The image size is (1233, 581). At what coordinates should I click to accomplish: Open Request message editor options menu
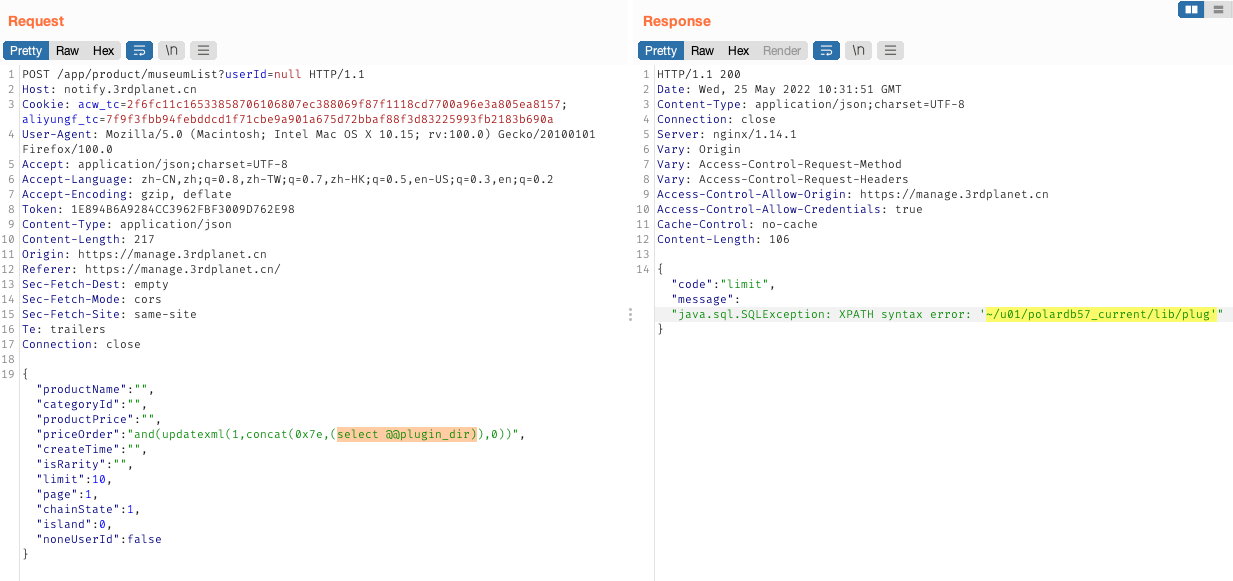[x=202, y=51]
